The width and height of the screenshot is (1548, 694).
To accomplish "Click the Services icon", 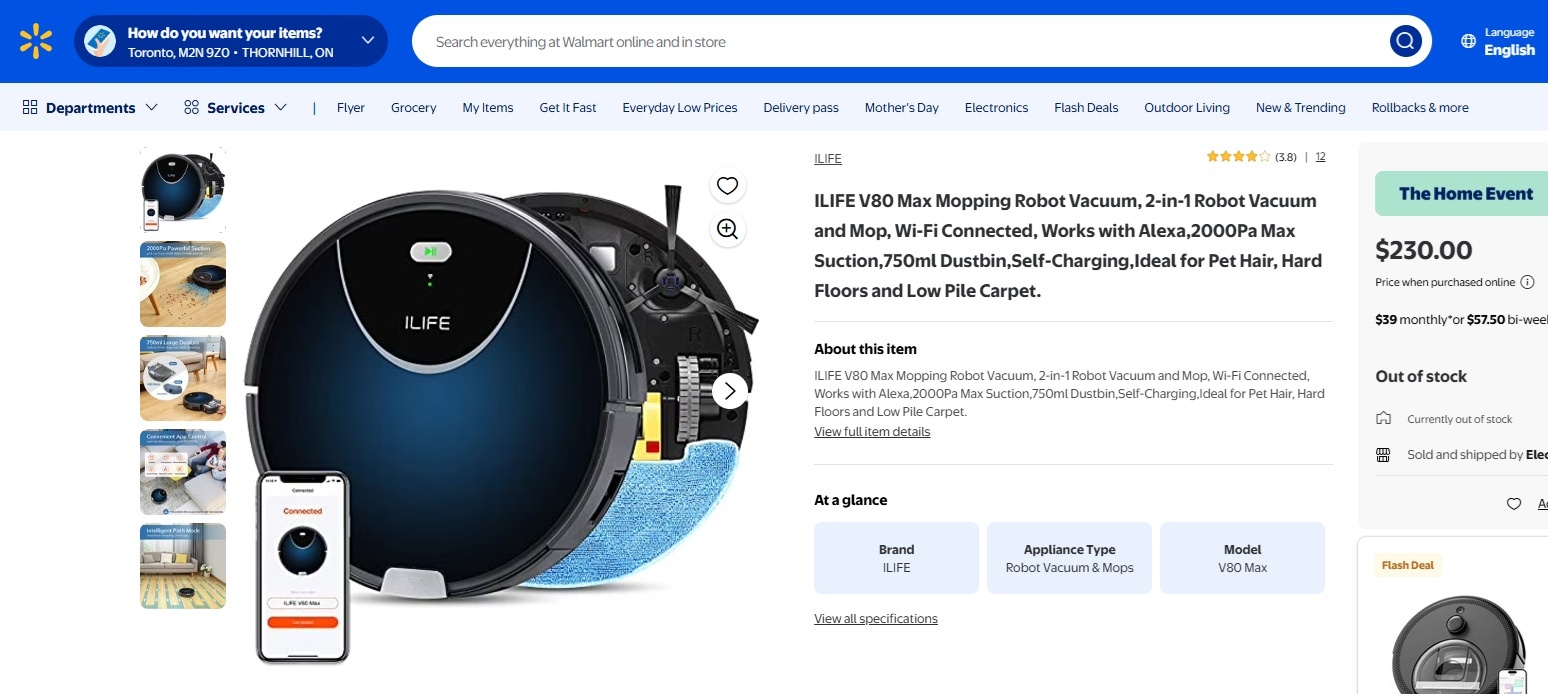I will point(191,107).
